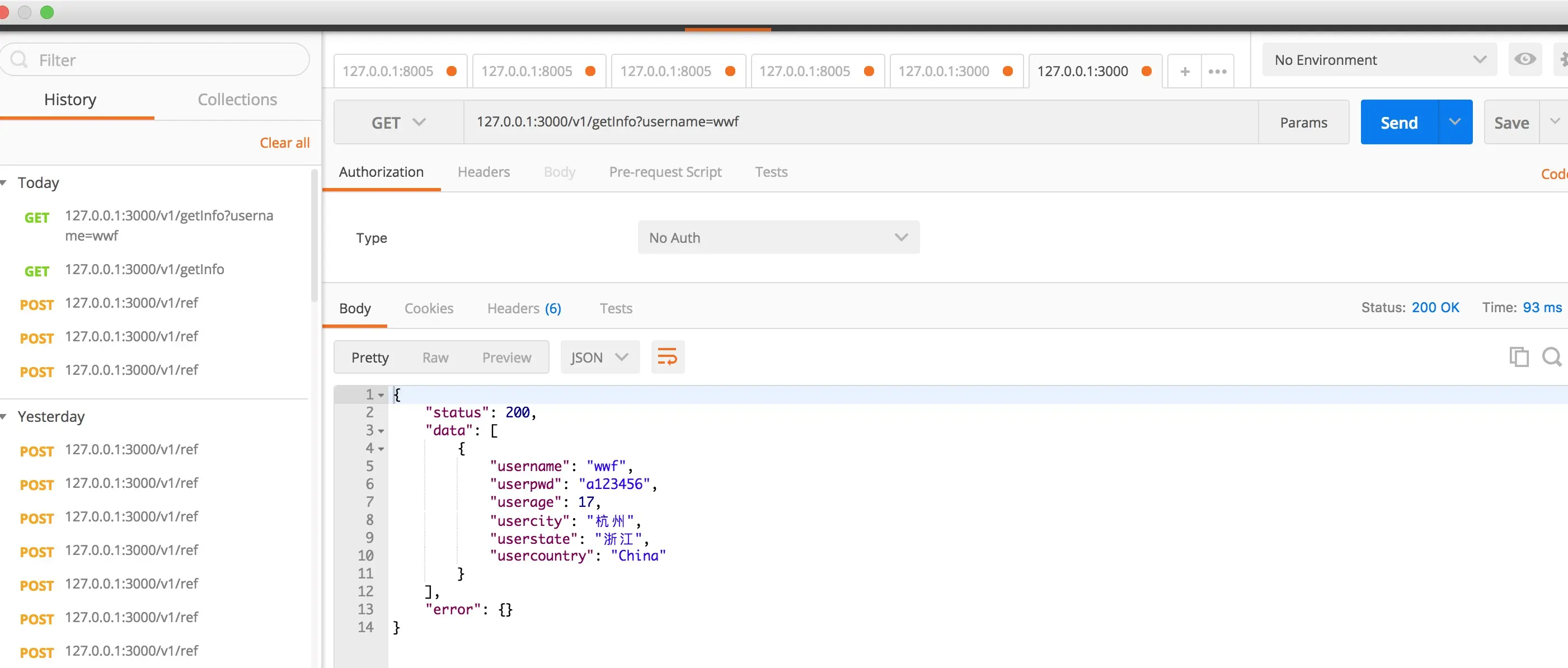Collapse JSON line 1 fold arrow
Viewport: 1568px width, 668px height.
(x=382, y=396)
